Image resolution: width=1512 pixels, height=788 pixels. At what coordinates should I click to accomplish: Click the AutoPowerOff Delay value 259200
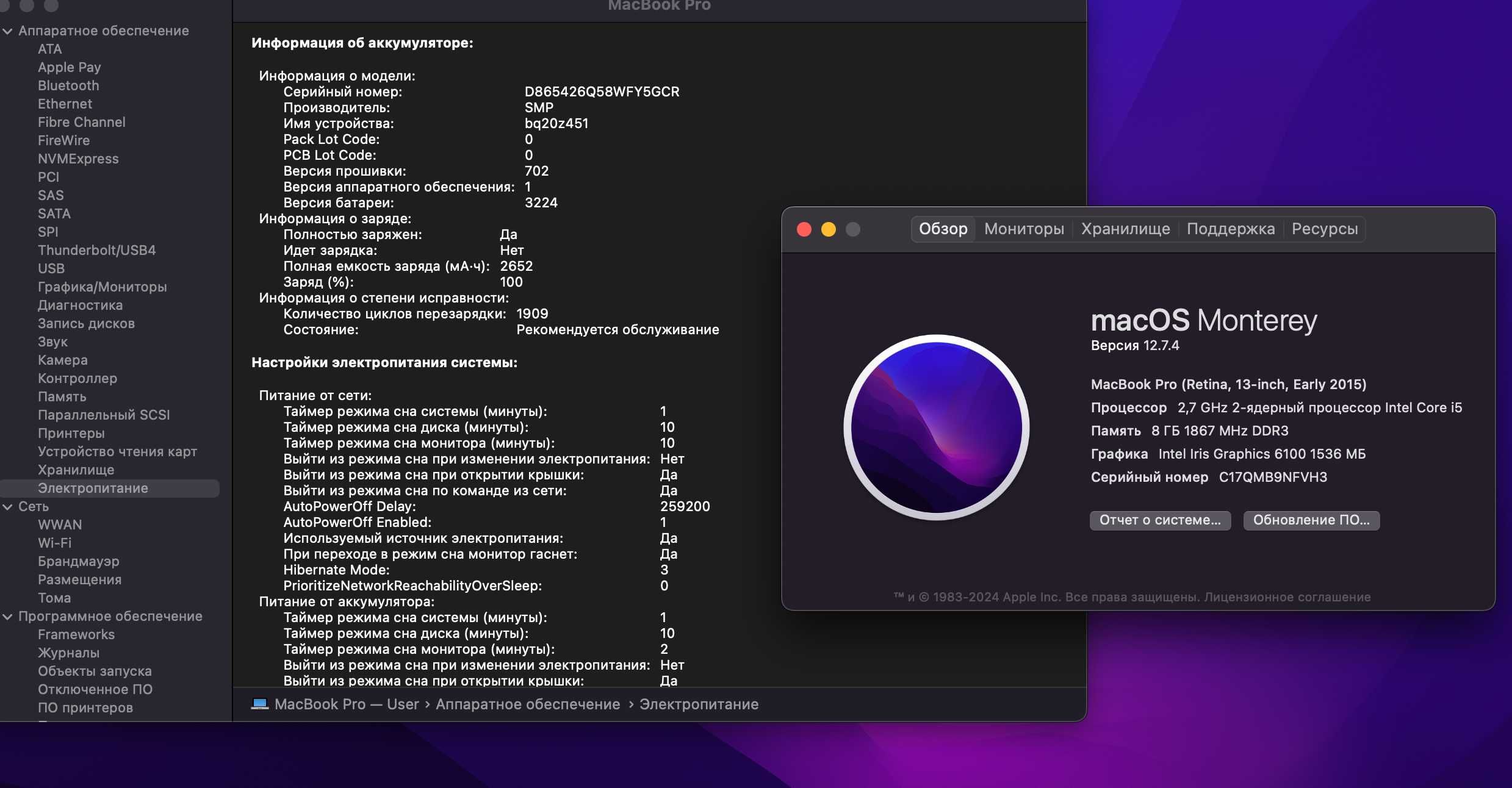[x=685, y=507]
